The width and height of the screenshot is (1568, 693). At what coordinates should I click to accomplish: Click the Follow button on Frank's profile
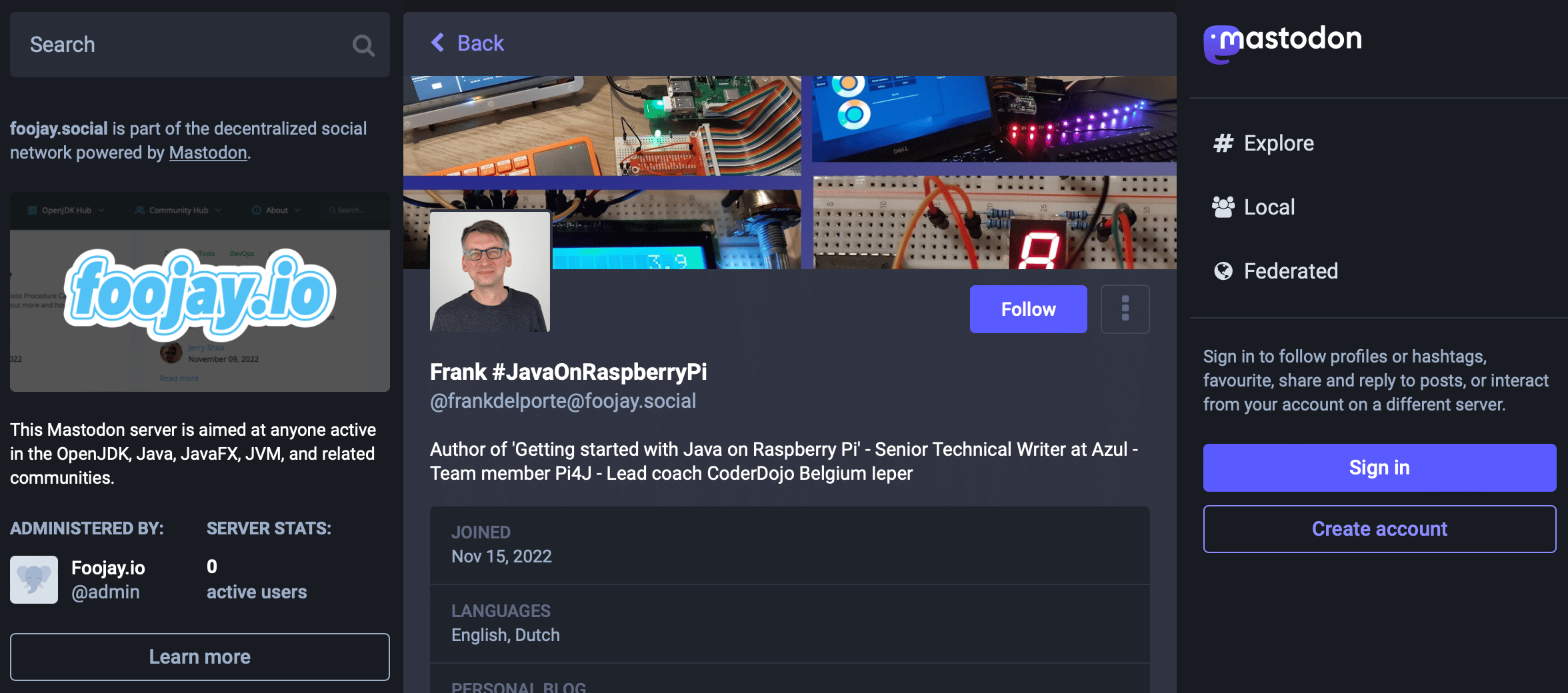1028,309
